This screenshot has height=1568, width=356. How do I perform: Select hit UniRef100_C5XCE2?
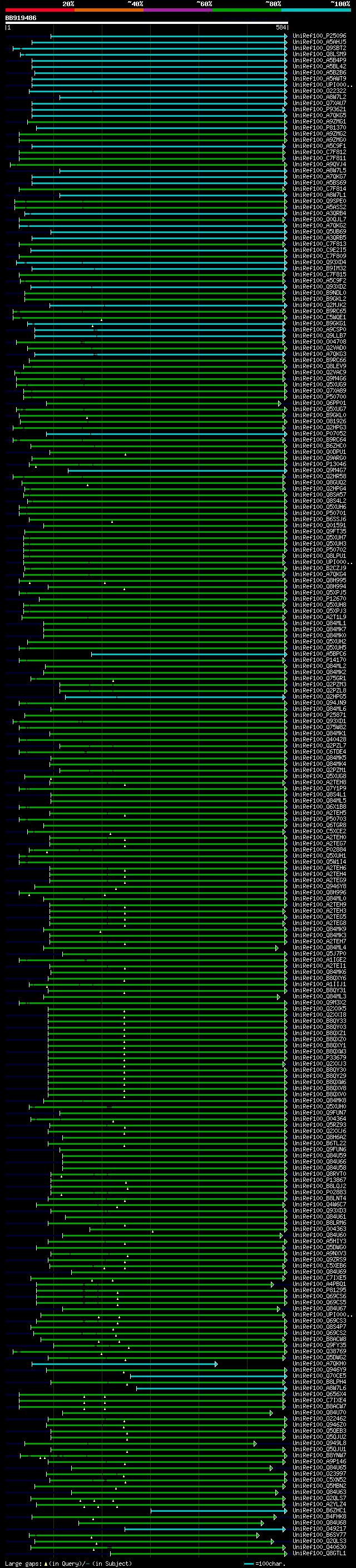pos(319,831)
